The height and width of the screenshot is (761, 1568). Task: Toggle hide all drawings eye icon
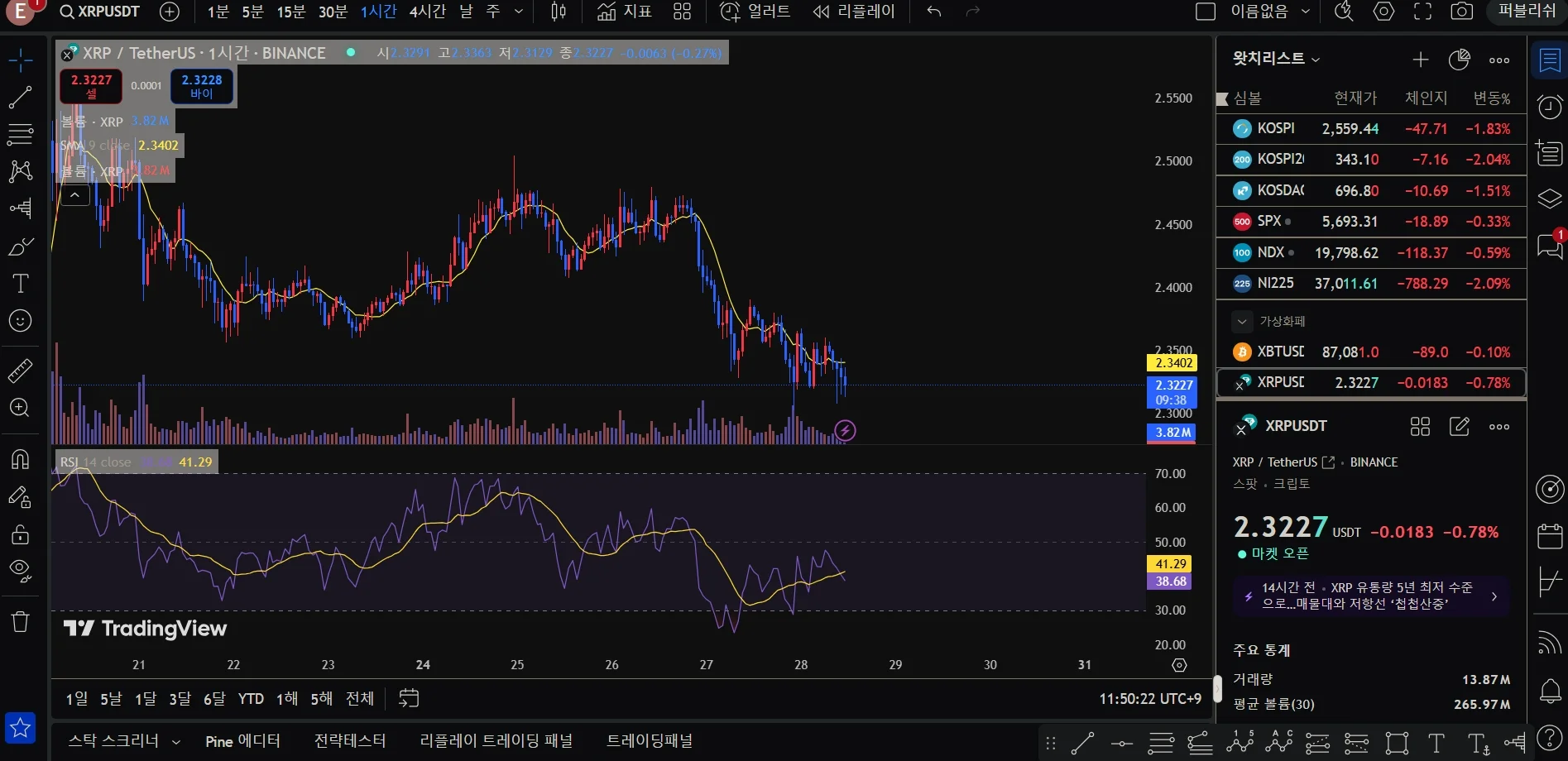click(20, 570)
